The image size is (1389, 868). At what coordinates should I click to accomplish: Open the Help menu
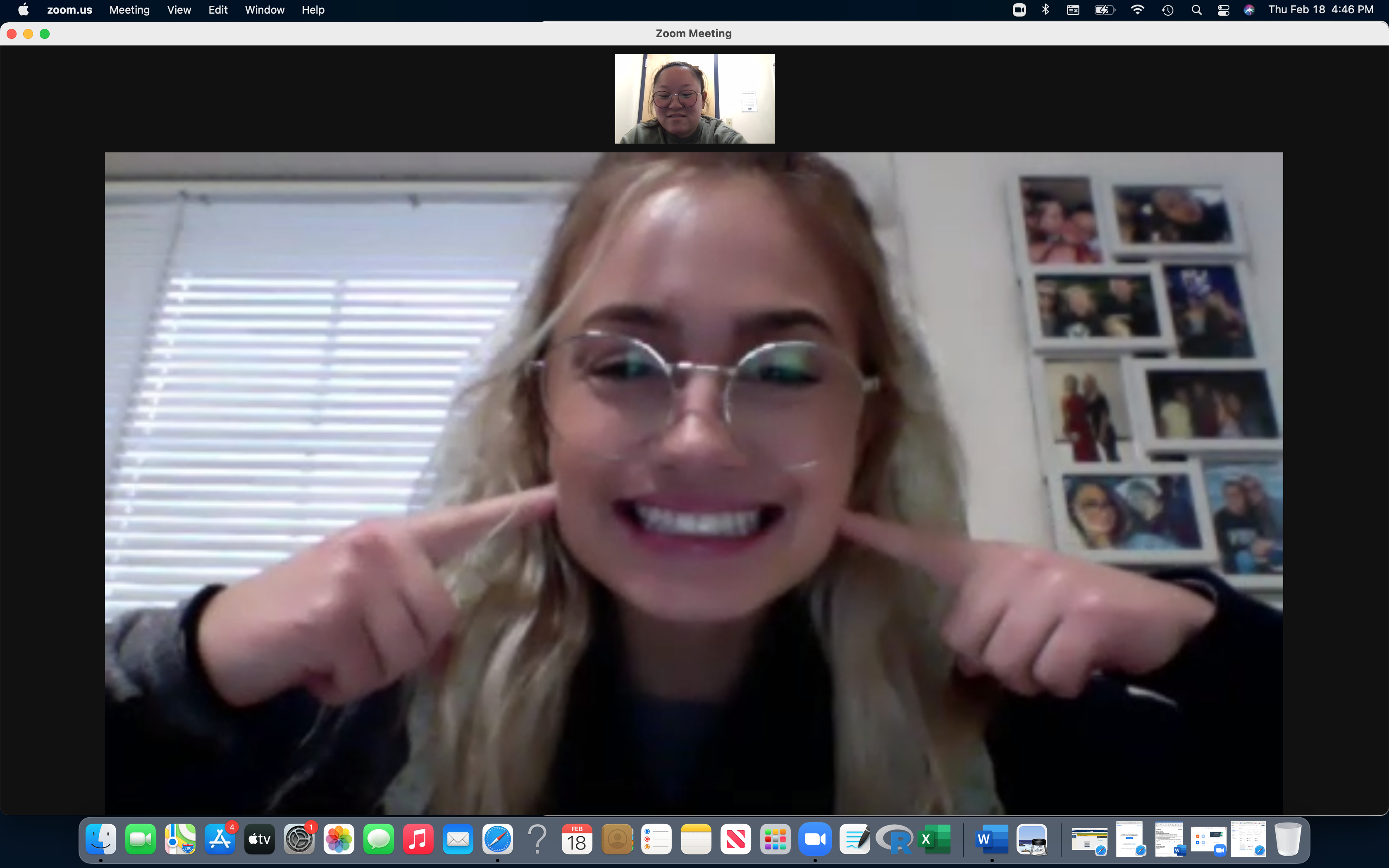point(313,10)
